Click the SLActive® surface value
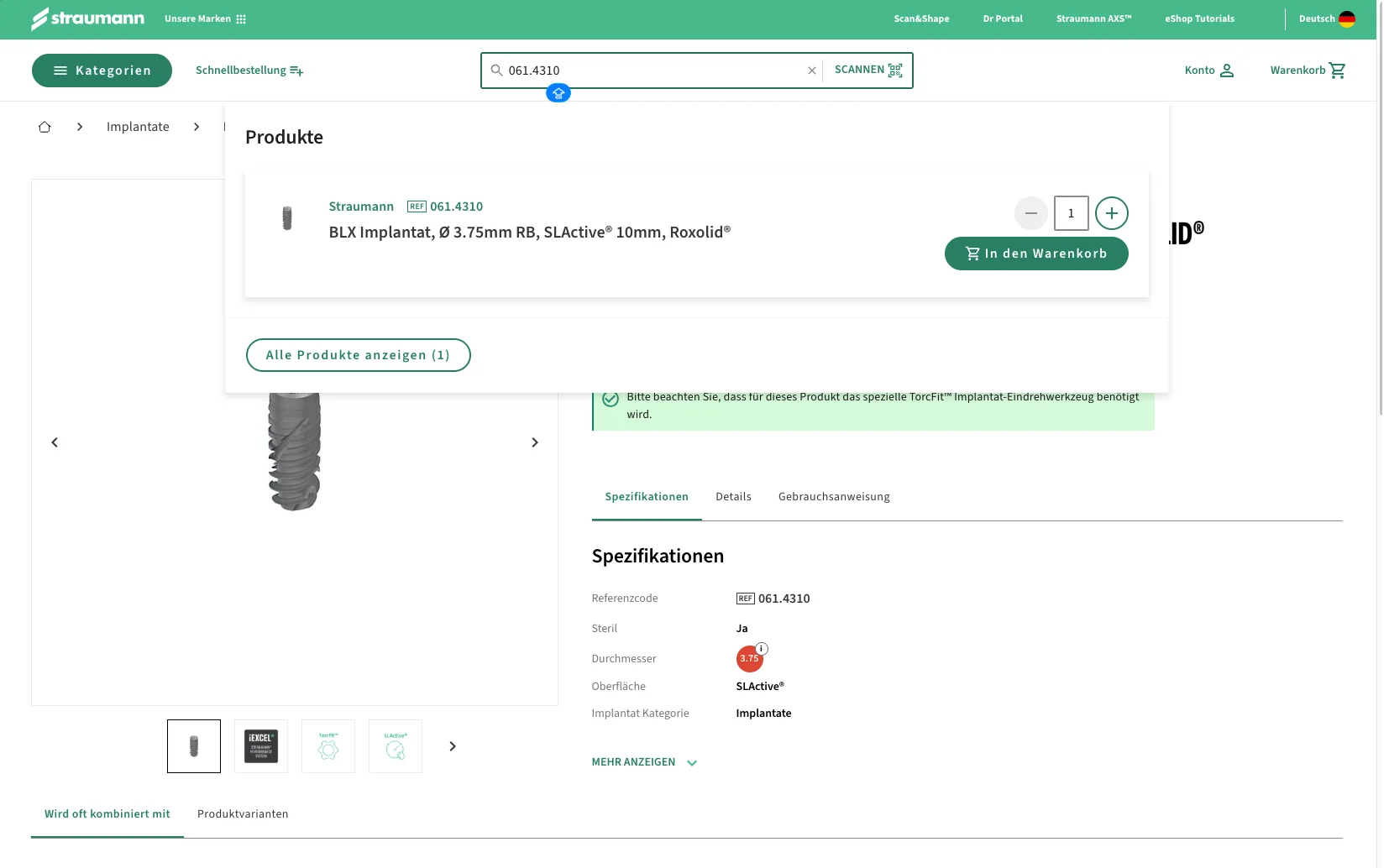Image resolution: width=1389 pixels, height=868 pixels. pos(760,686)
